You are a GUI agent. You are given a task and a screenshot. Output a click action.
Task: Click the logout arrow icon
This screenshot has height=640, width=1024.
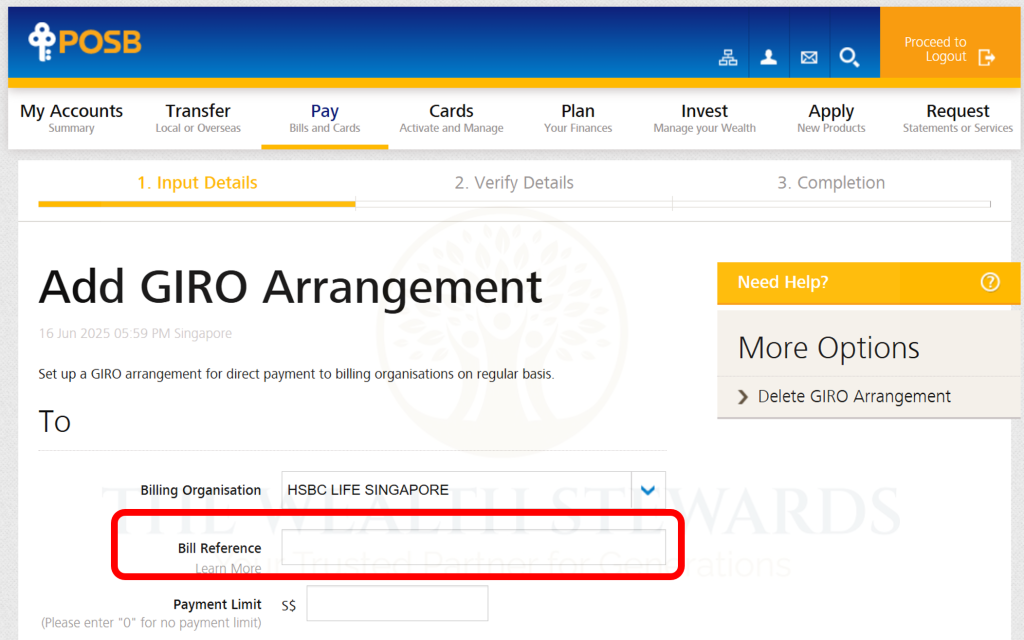pyautogui.click(x=987, y=57)
